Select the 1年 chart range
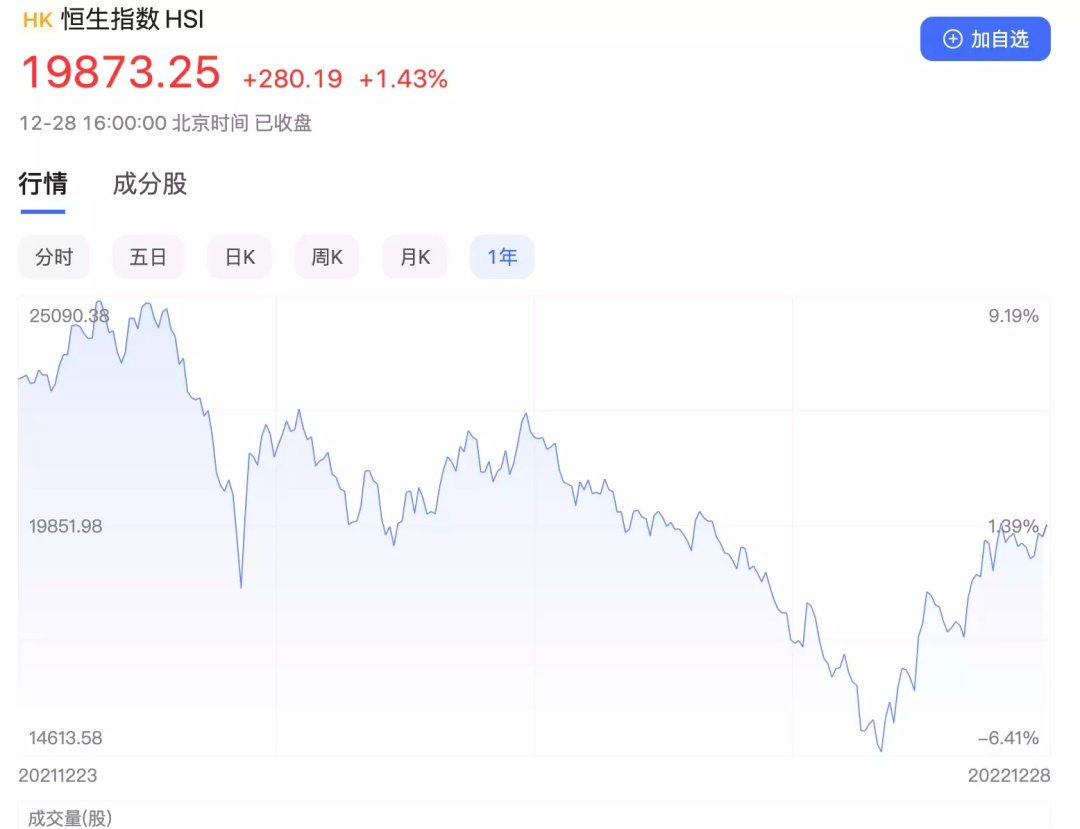This screenshot has width=1080, height=829. 501,257
